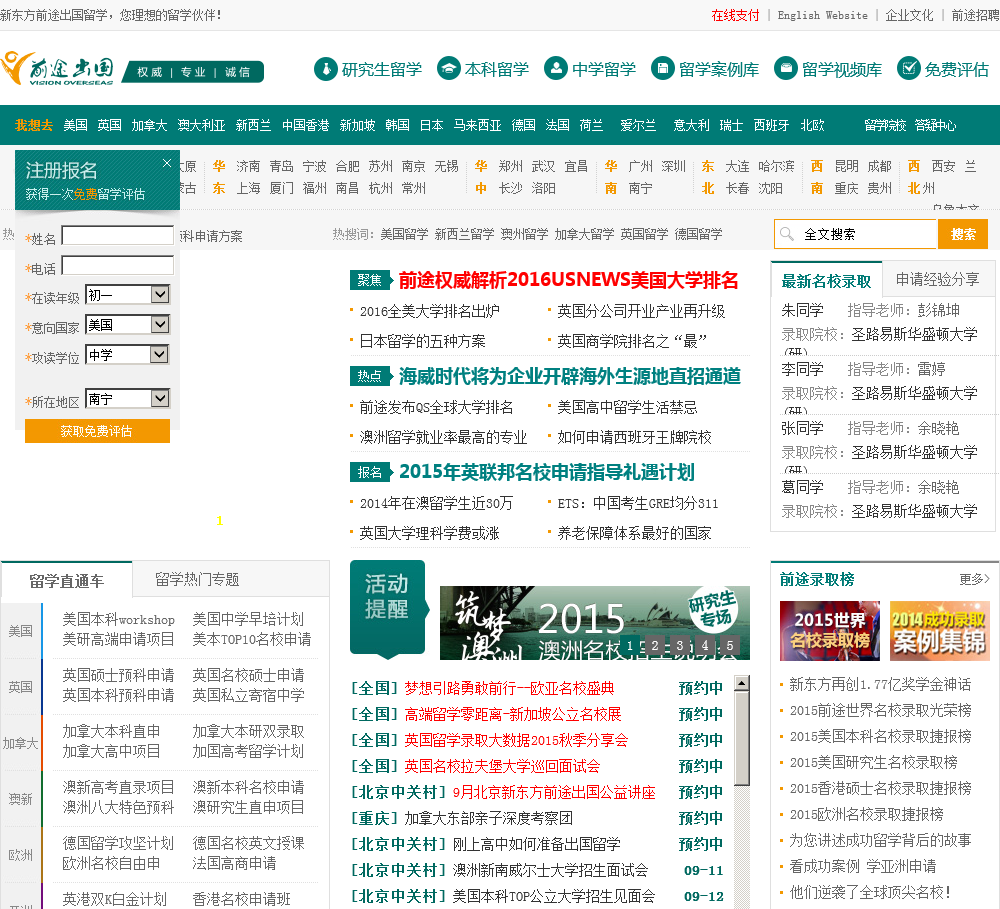
Task: Open the 所在地区 region dropdown
Action: pos(160,399)
